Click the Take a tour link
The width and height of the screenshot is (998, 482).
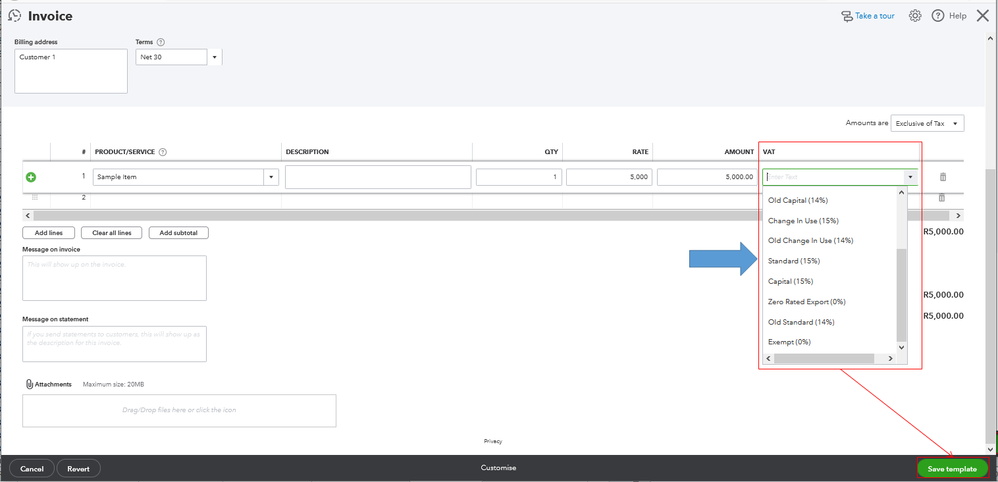(x=868, y=16)
